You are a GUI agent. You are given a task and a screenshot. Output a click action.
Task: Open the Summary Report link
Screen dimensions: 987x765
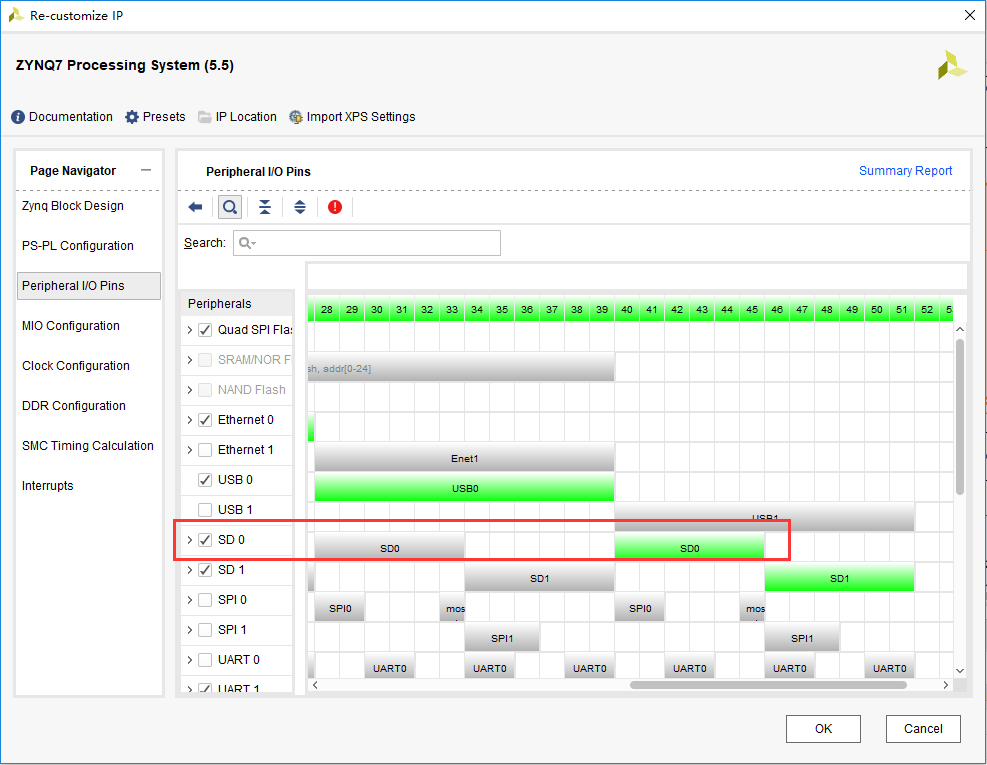(x=905, y=171)
